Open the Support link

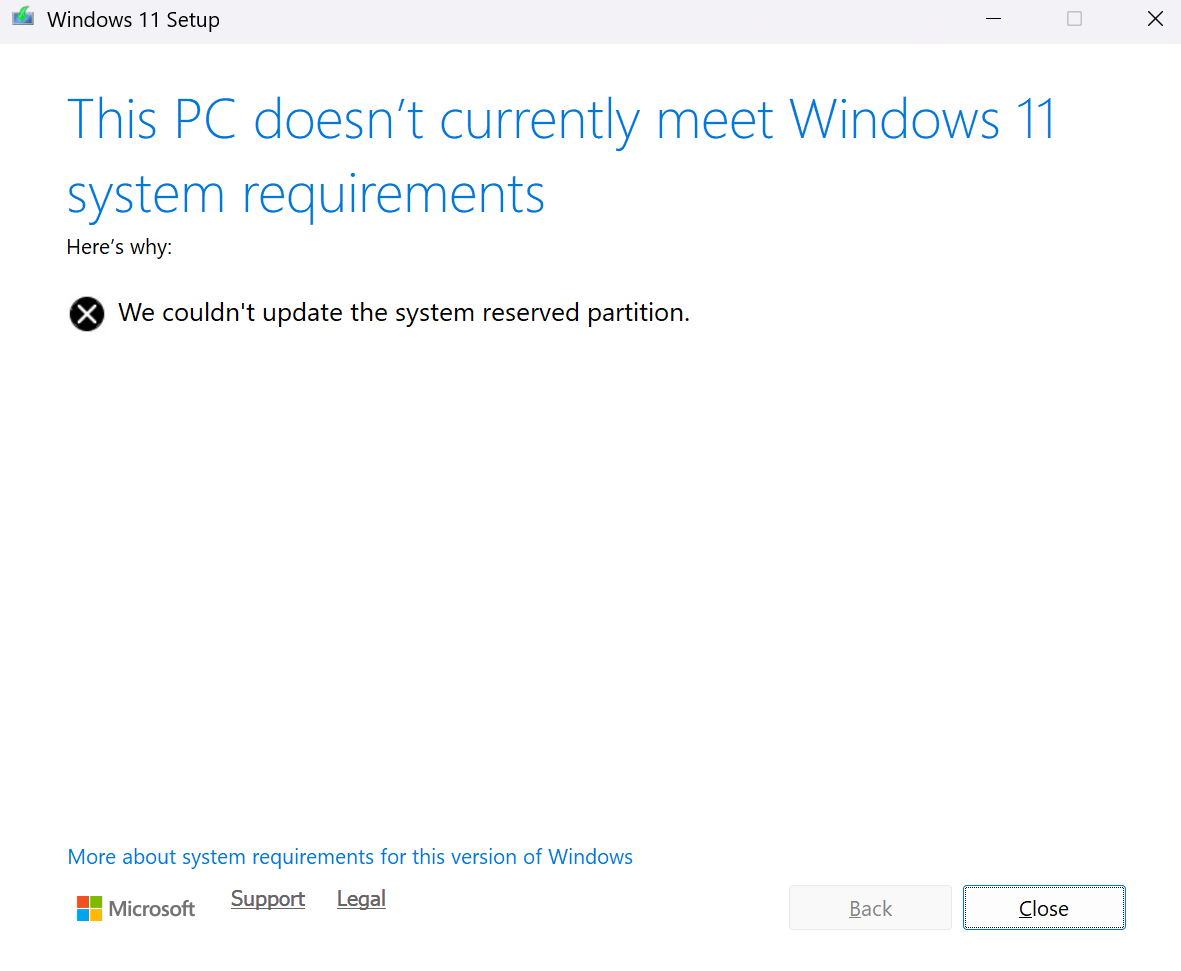pyautogui.click(x=267, y=899)
